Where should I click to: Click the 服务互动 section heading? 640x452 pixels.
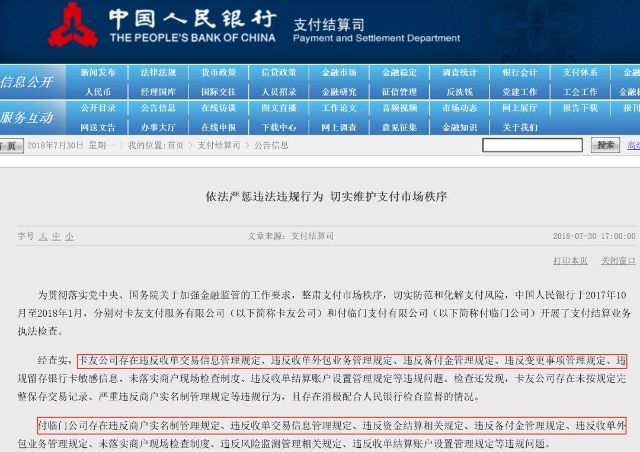coord(27,118)
